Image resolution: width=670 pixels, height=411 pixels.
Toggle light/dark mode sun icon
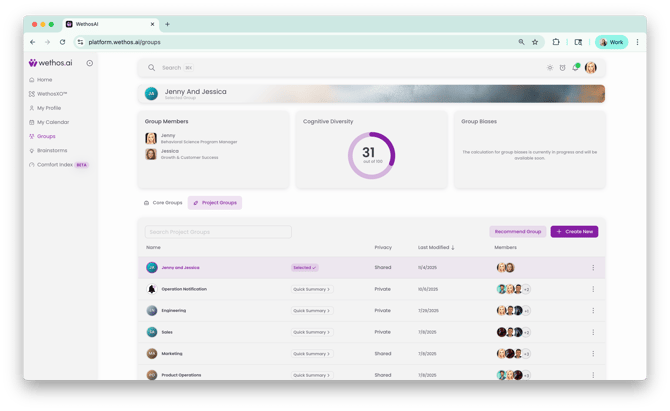(x=549, y=68)
